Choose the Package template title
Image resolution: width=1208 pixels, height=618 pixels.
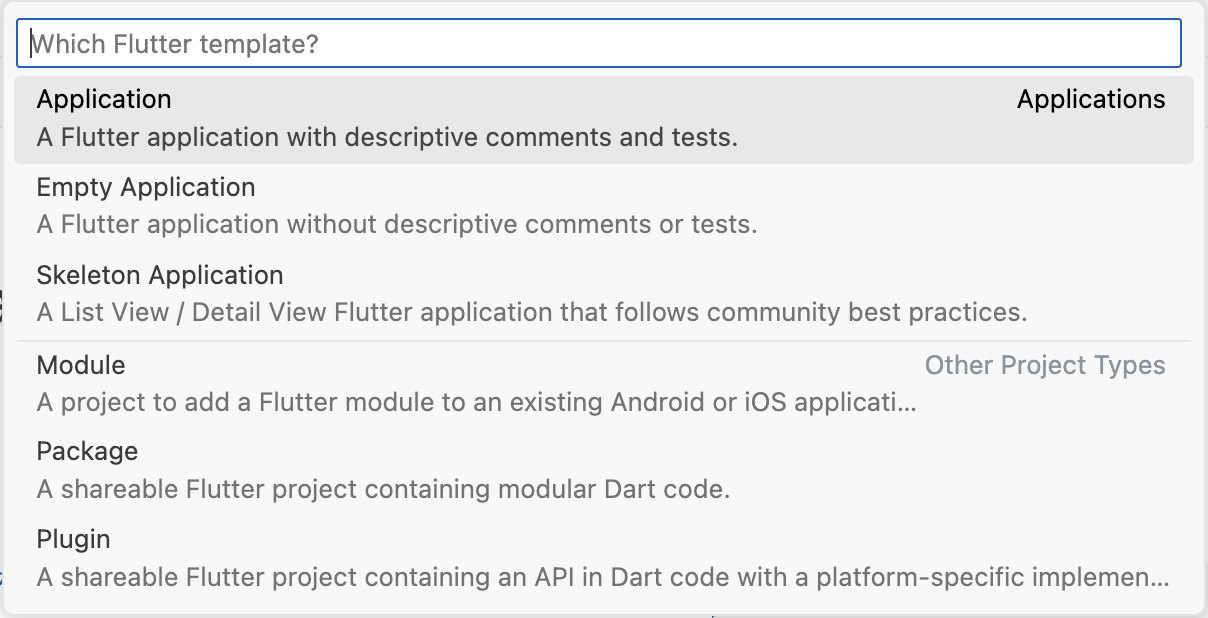(x=87, y=452)
